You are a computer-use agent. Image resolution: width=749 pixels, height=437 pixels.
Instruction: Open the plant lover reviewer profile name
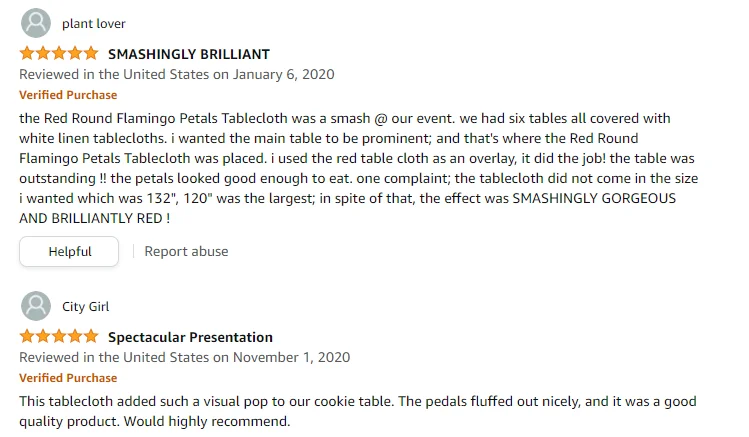tap(94, 23)
